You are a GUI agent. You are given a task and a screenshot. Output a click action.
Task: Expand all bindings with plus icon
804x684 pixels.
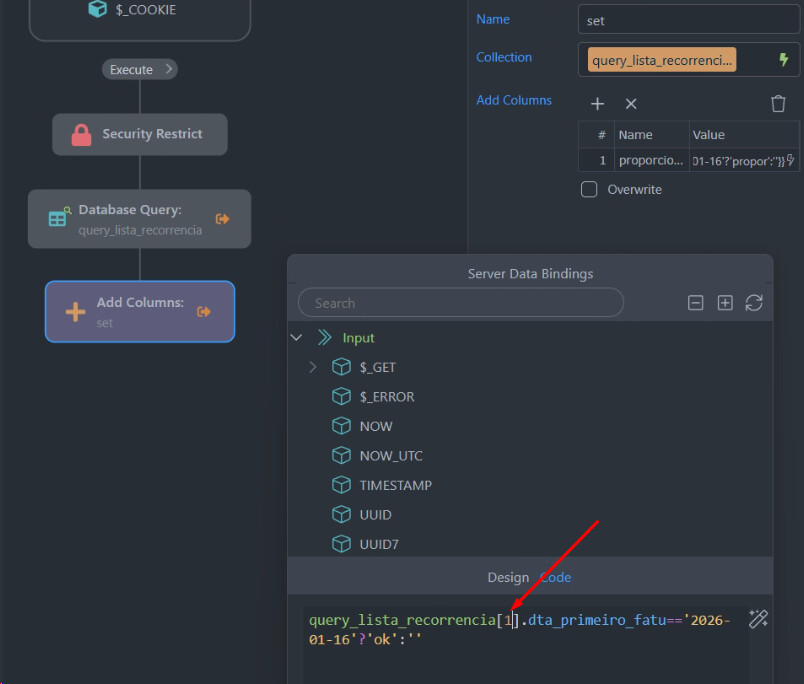725,303
